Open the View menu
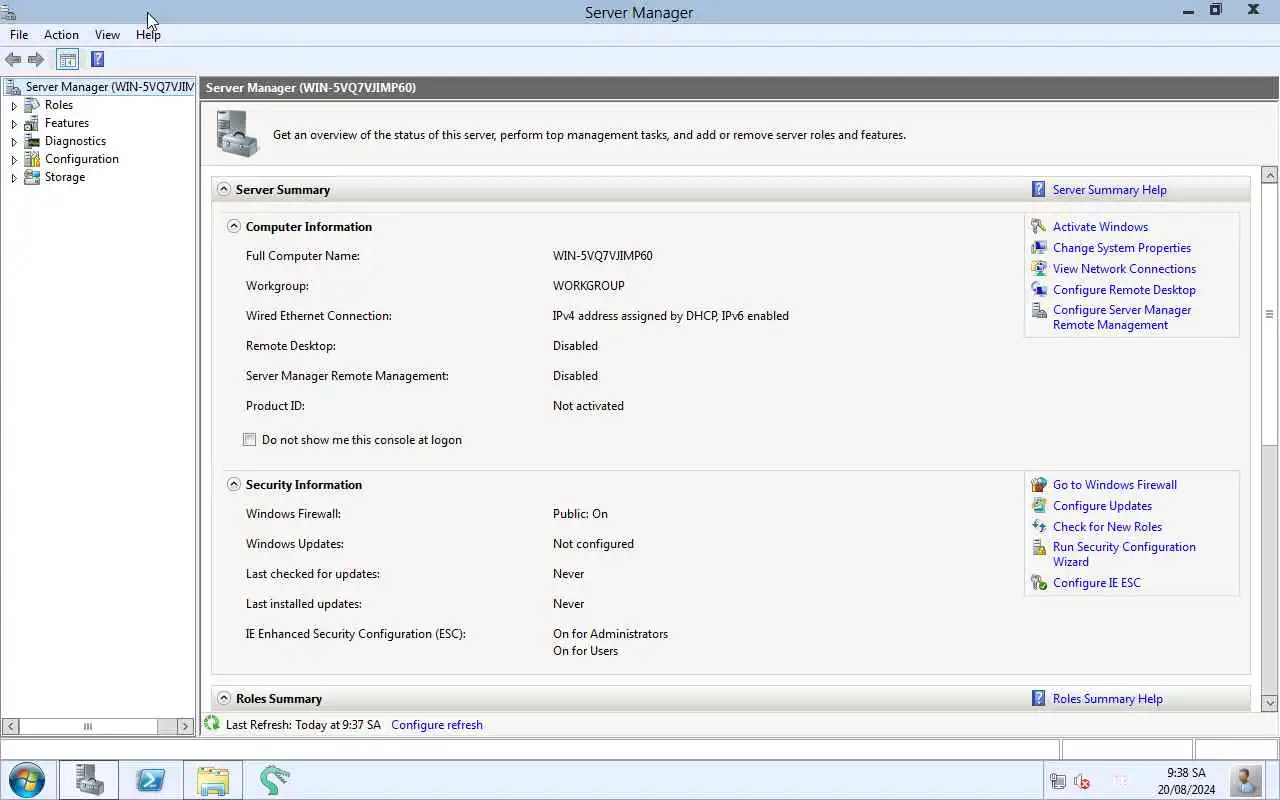 tap(107, 34)
